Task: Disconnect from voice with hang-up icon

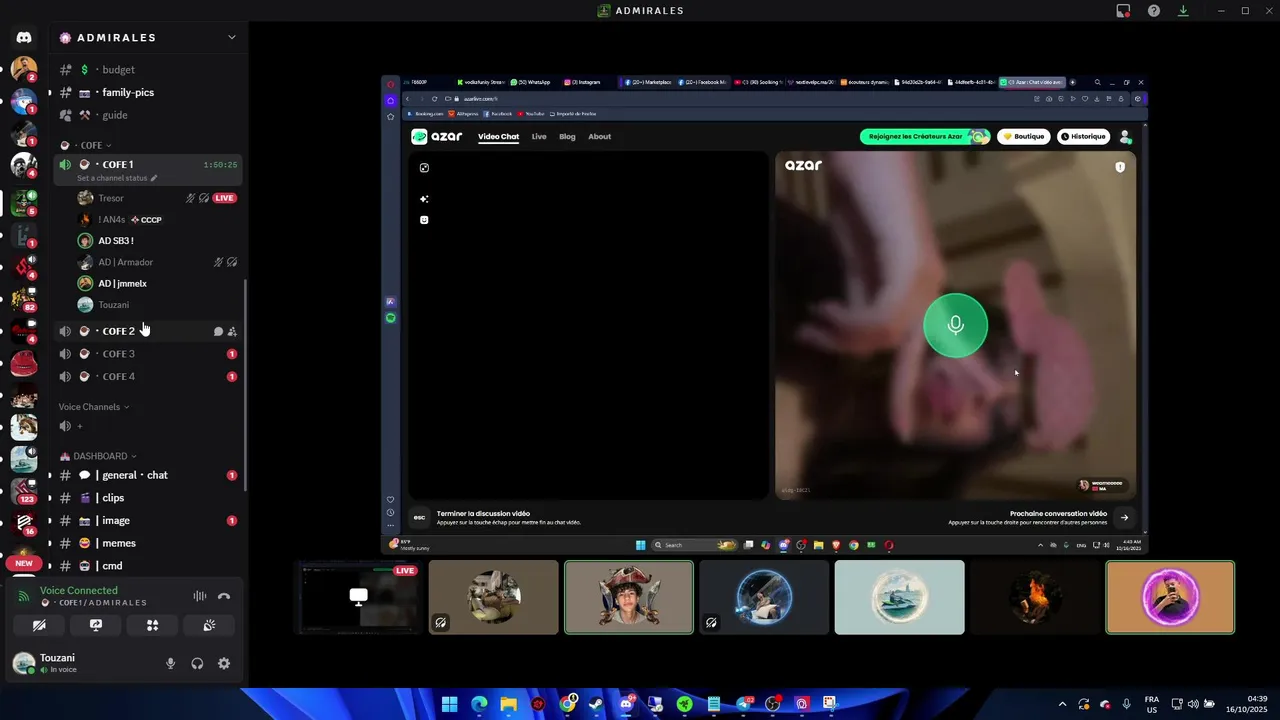Action: pos(224,596)
